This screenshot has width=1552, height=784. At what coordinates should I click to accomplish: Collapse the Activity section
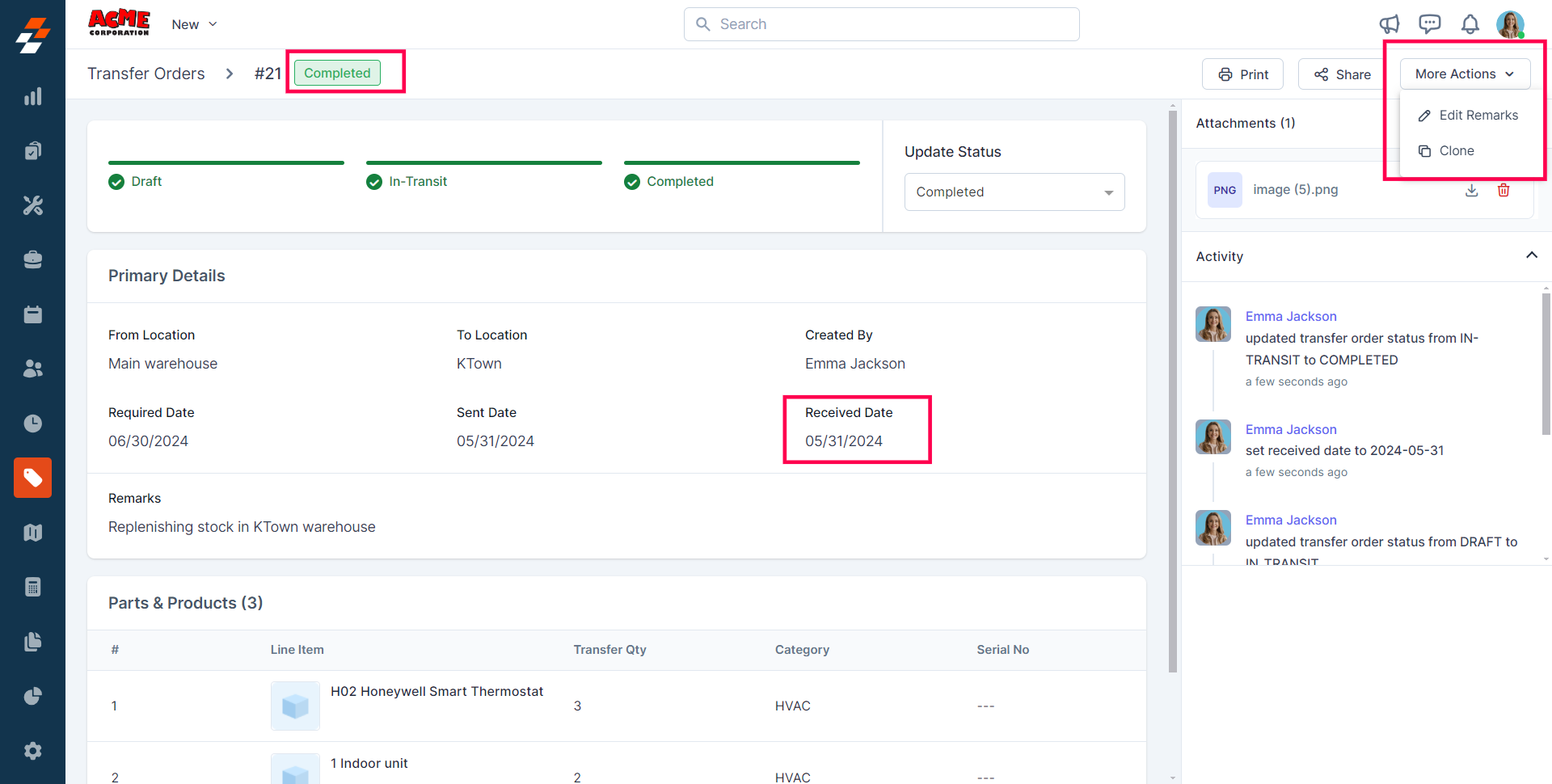[1531, 255]
